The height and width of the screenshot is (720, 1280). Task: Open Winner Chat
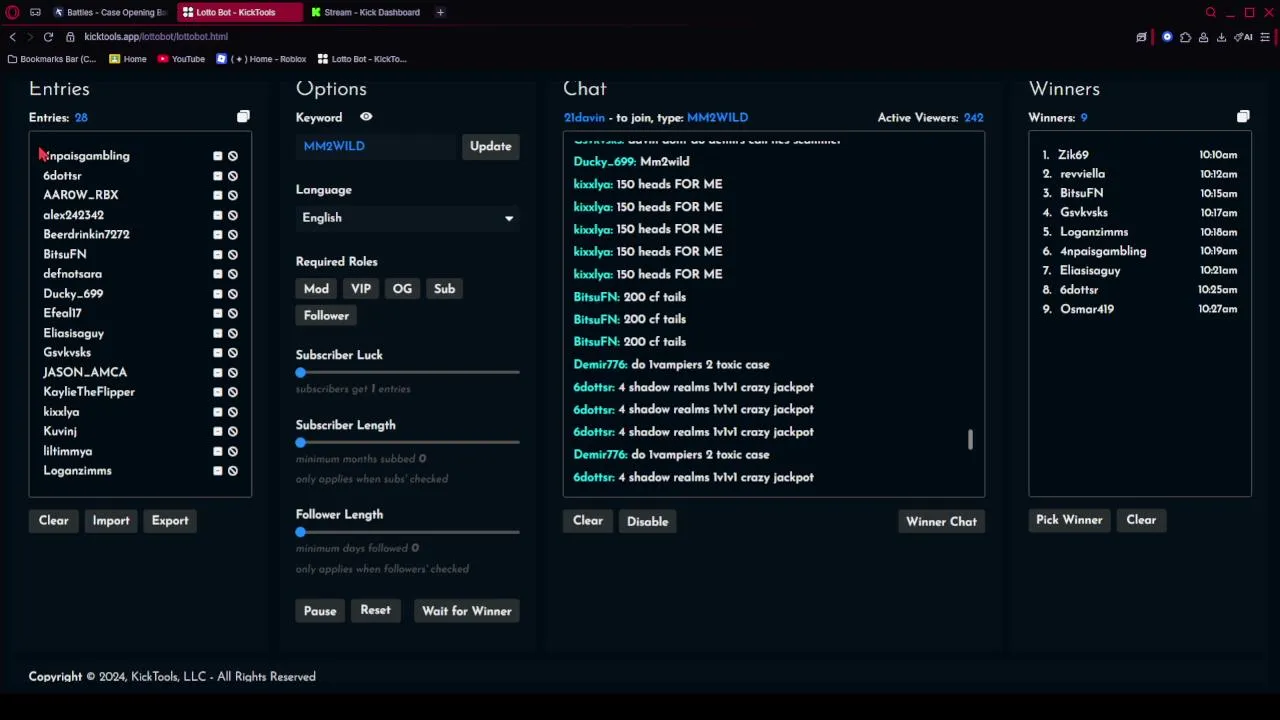pos(941,521)
